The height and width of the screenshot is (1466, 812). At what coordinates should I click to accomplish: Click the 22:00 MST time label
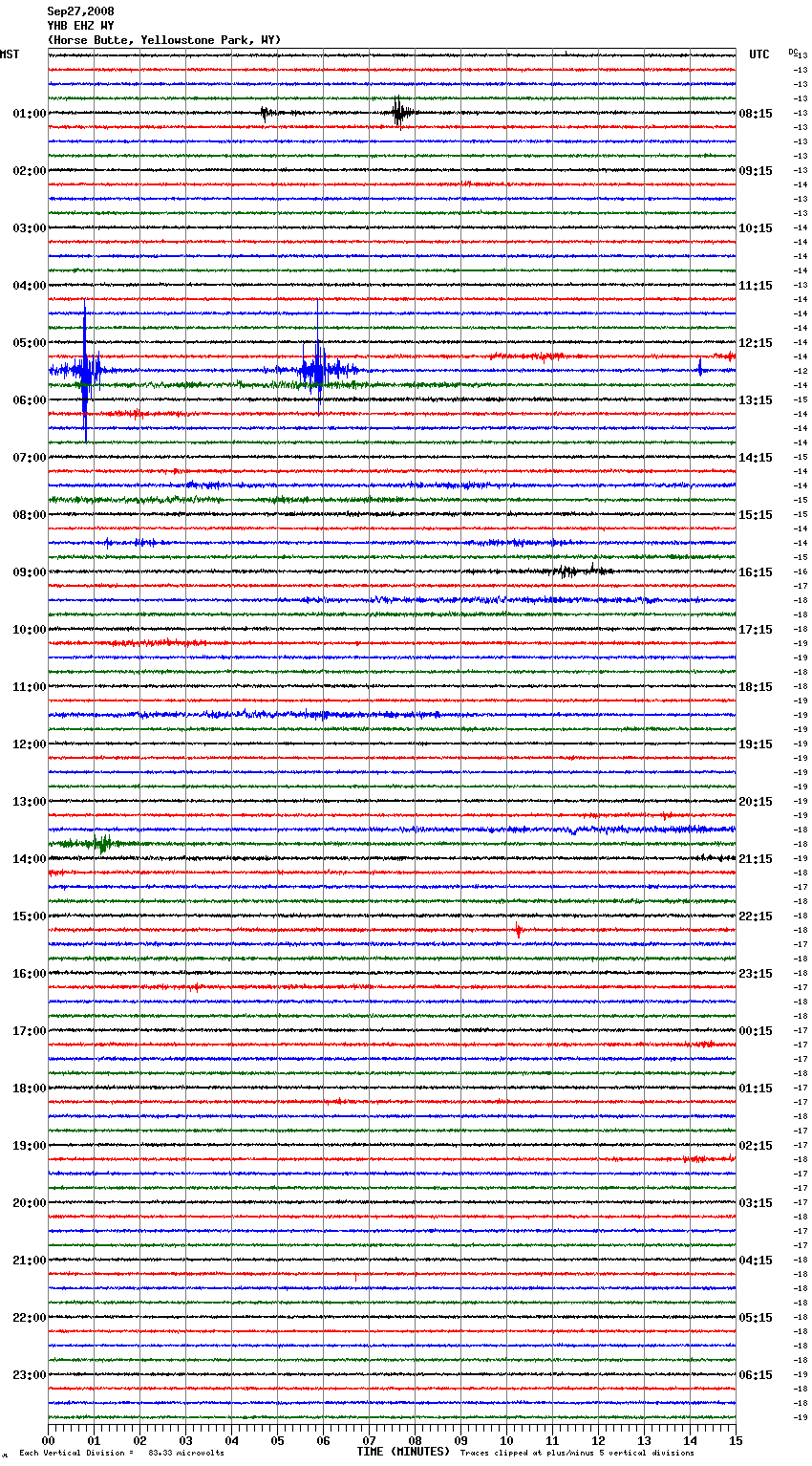coord(30,1318)
